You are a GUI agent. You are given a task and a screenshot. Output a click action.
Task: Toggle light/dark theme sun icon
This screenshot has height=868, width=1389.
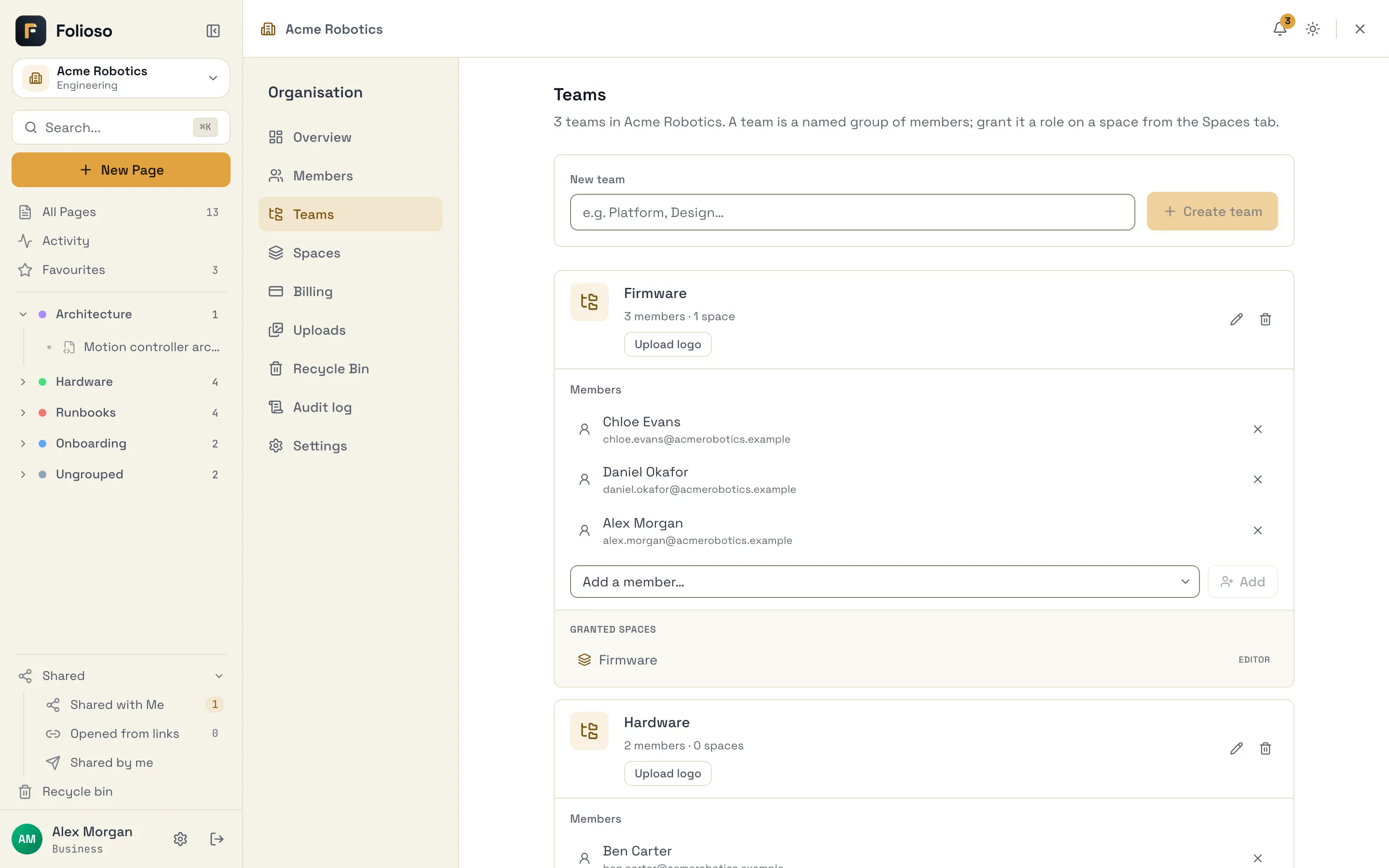[1313, 29]
